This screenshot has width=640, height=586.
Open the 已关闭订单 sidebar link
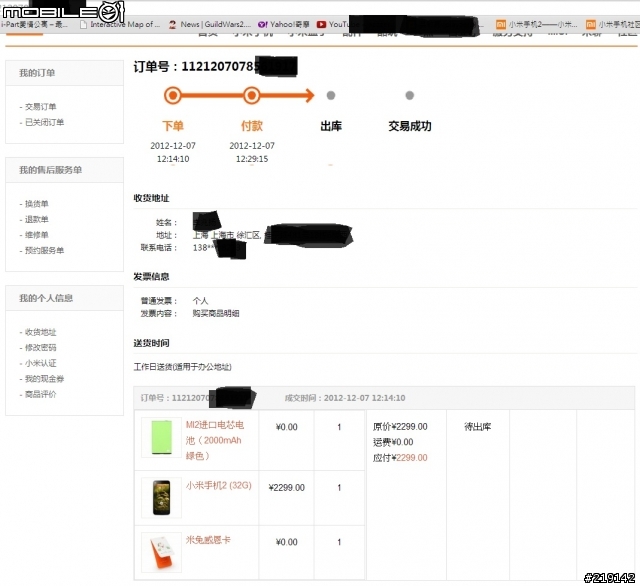click(x=44, y=122)
